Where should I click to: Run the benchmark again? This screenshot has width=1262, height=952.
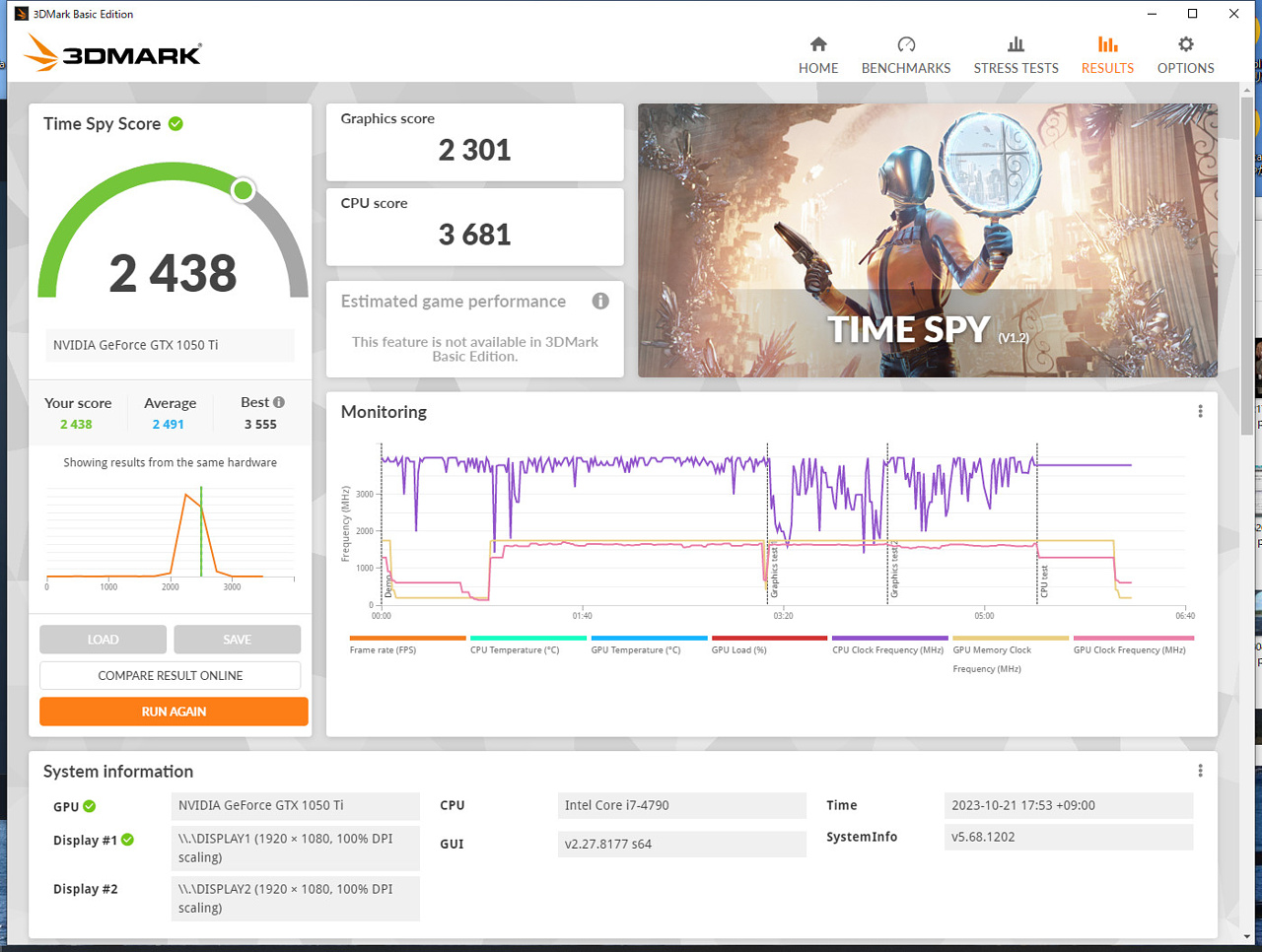pos(174,712)
